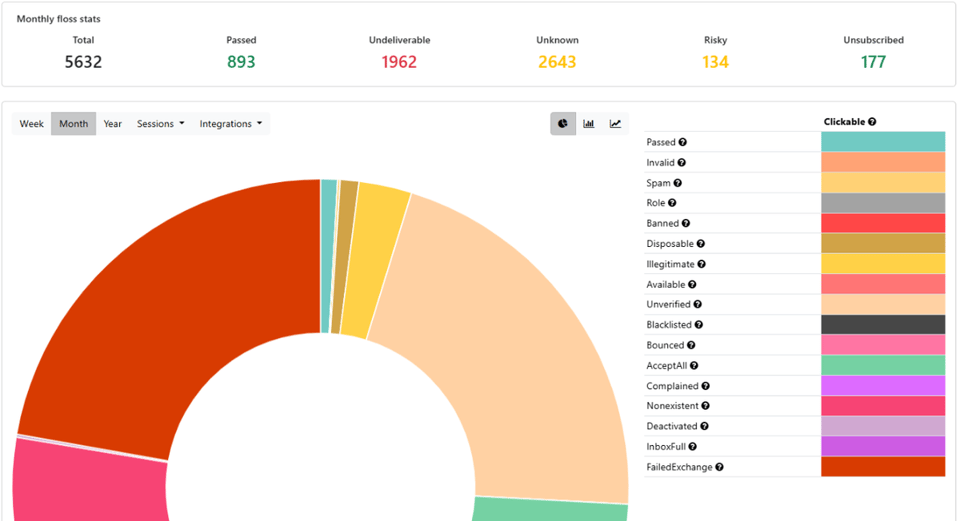Click the red Banned color swatch
960x521 pixels.
883,223
